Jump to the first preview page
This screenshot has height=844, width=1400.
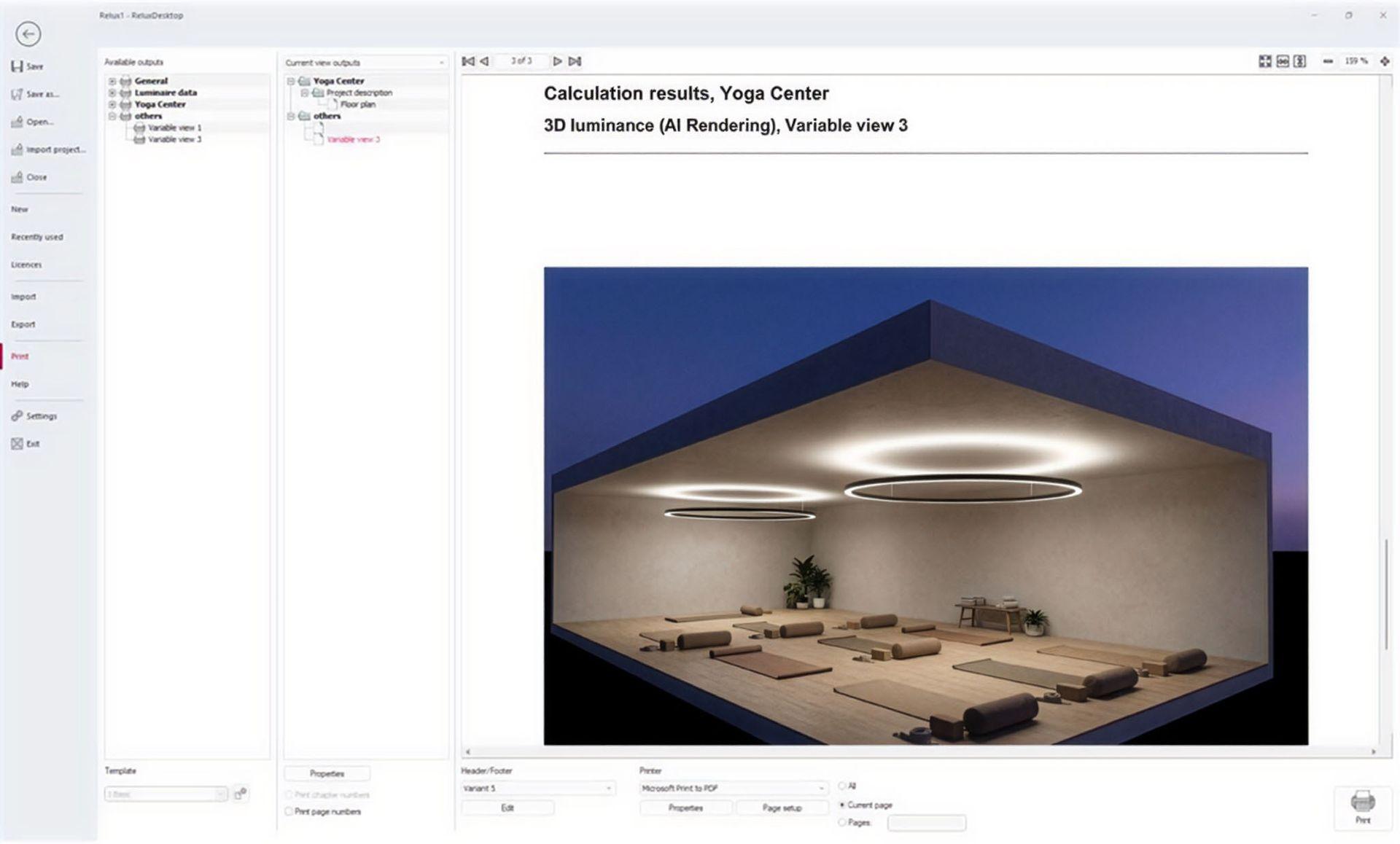click(x=468, y=61)
